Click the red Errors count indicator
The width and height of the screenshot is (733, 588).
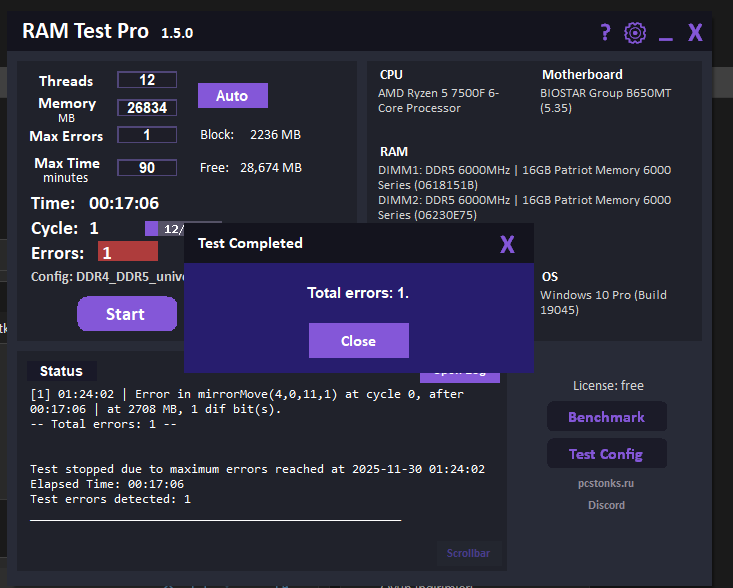(x=128, y=252)
